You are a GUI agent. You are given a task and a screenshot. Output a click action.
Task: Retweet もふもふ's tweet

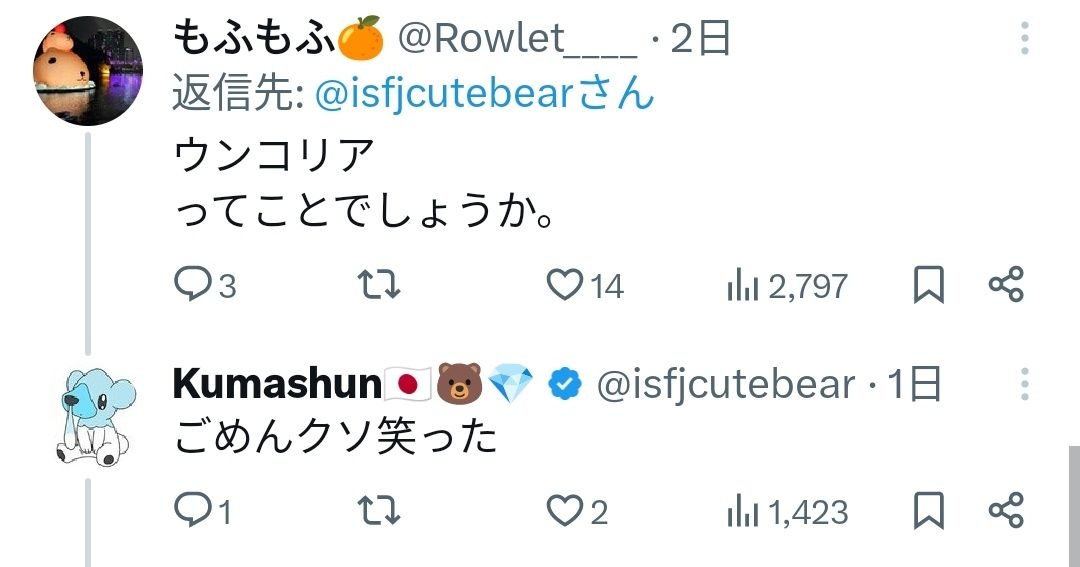click(379, 286)
